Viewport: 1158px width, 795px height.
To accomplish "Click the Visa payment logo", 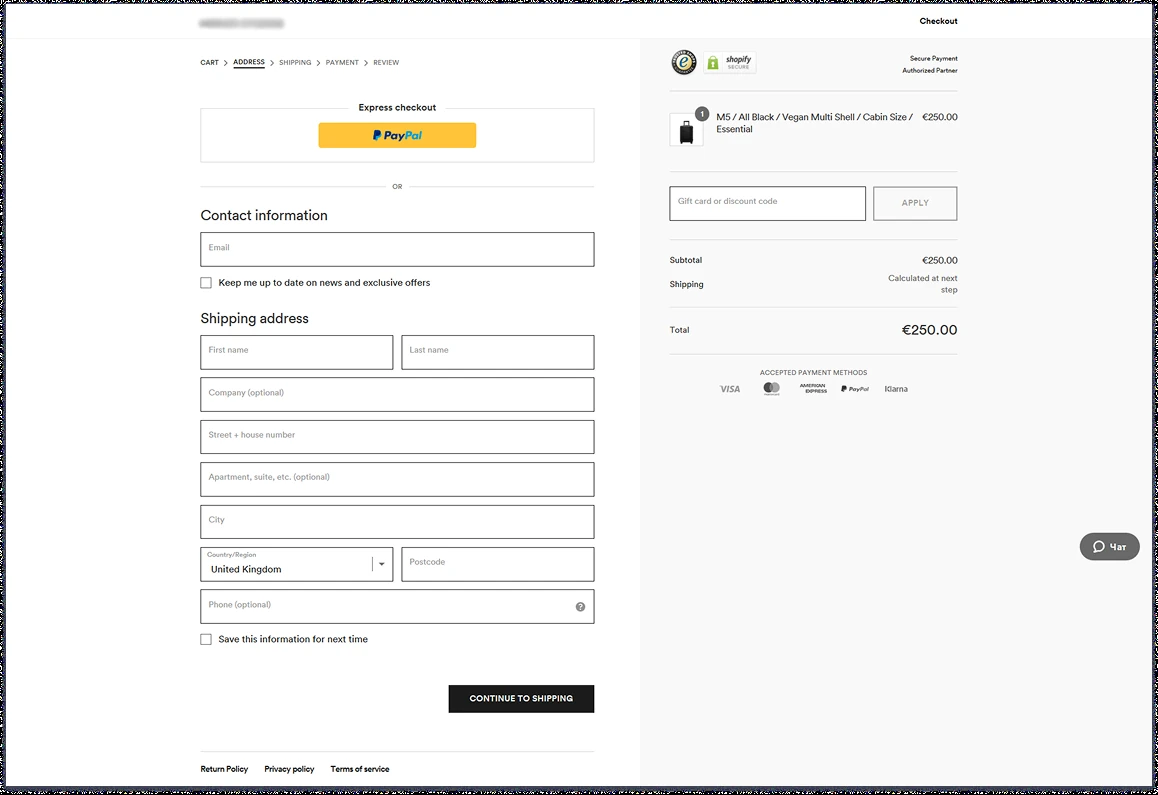I will click(x=730, y=389).
